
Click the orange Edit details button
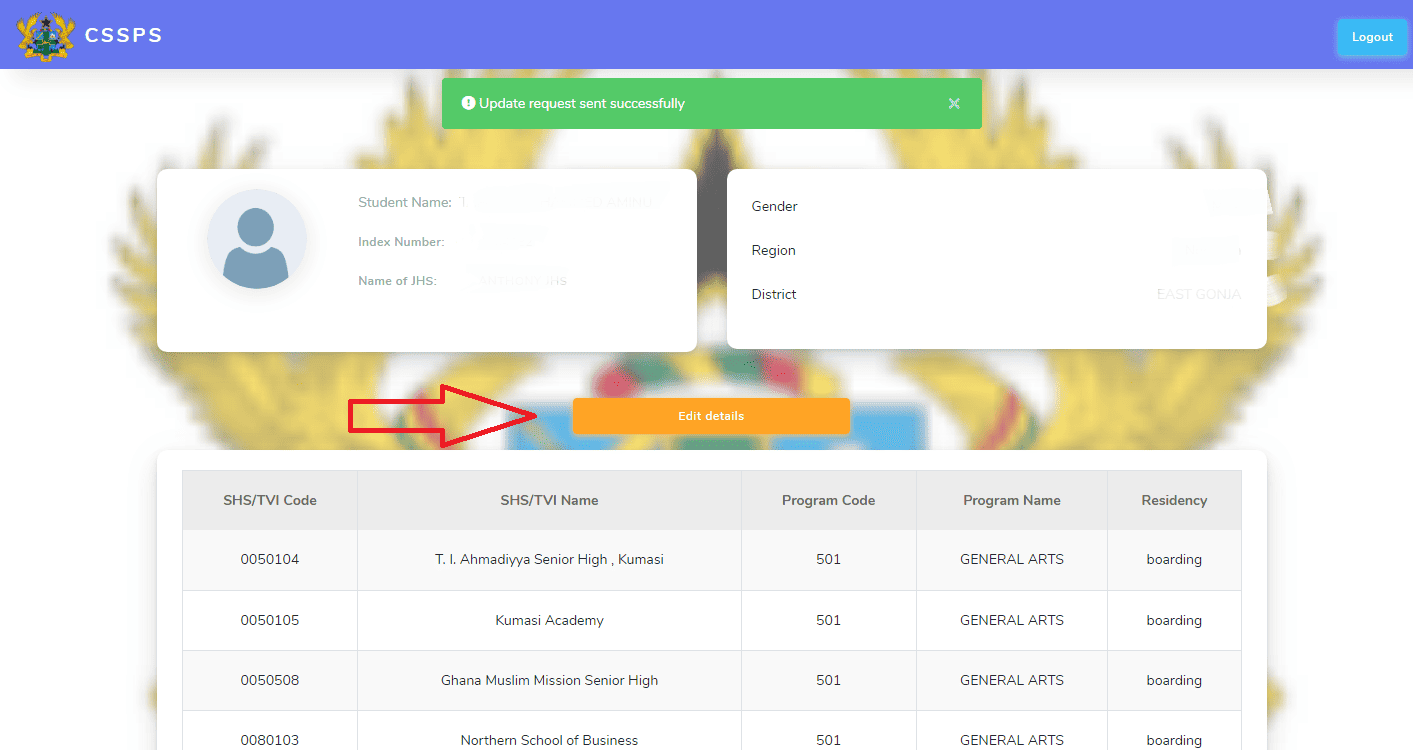(711, 416)
